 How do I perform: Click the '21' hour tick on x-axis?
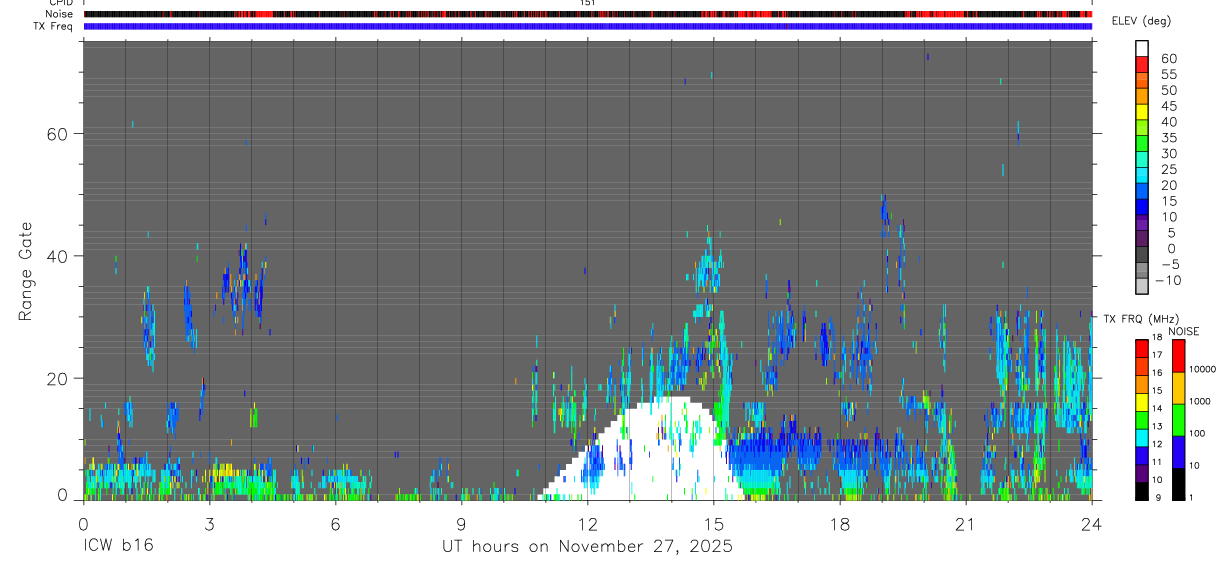tap(965, 523)
